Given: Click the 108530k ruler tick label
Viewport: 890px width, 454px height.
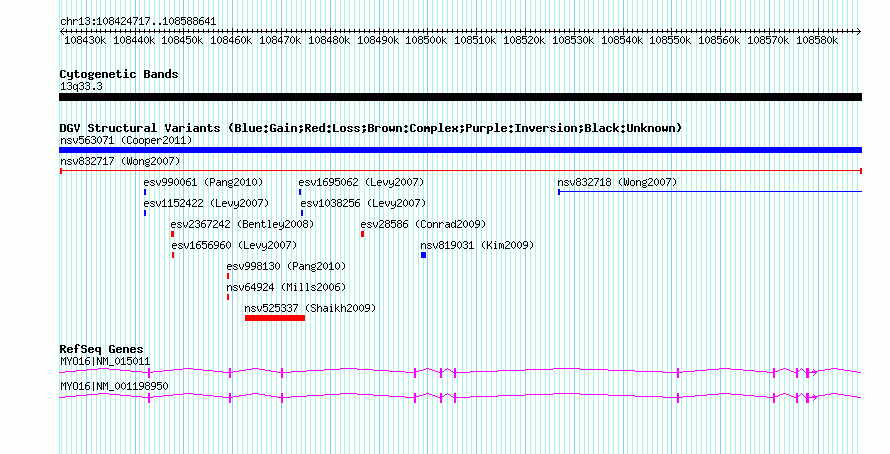Looking at the screenshot, I should pos(573,40).
